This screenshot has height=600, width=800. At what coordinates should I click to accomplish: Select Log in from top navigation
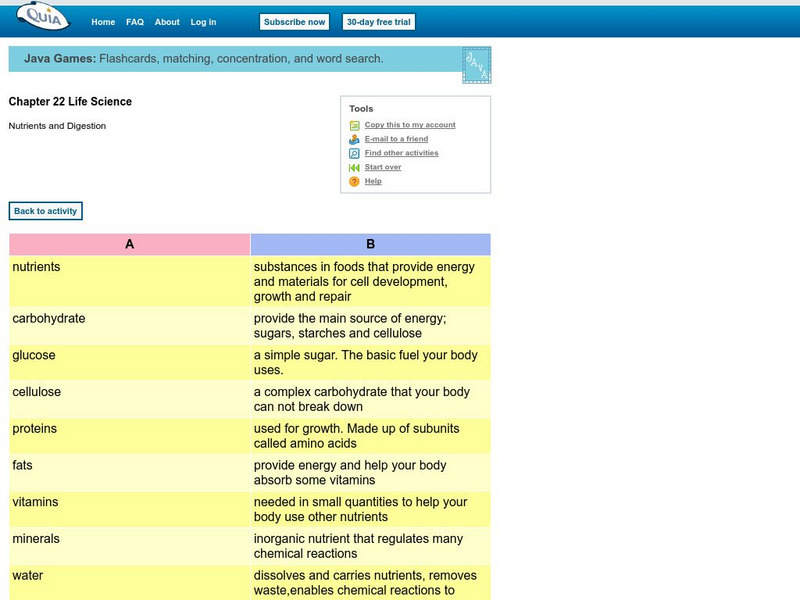(x=203, y=22)
